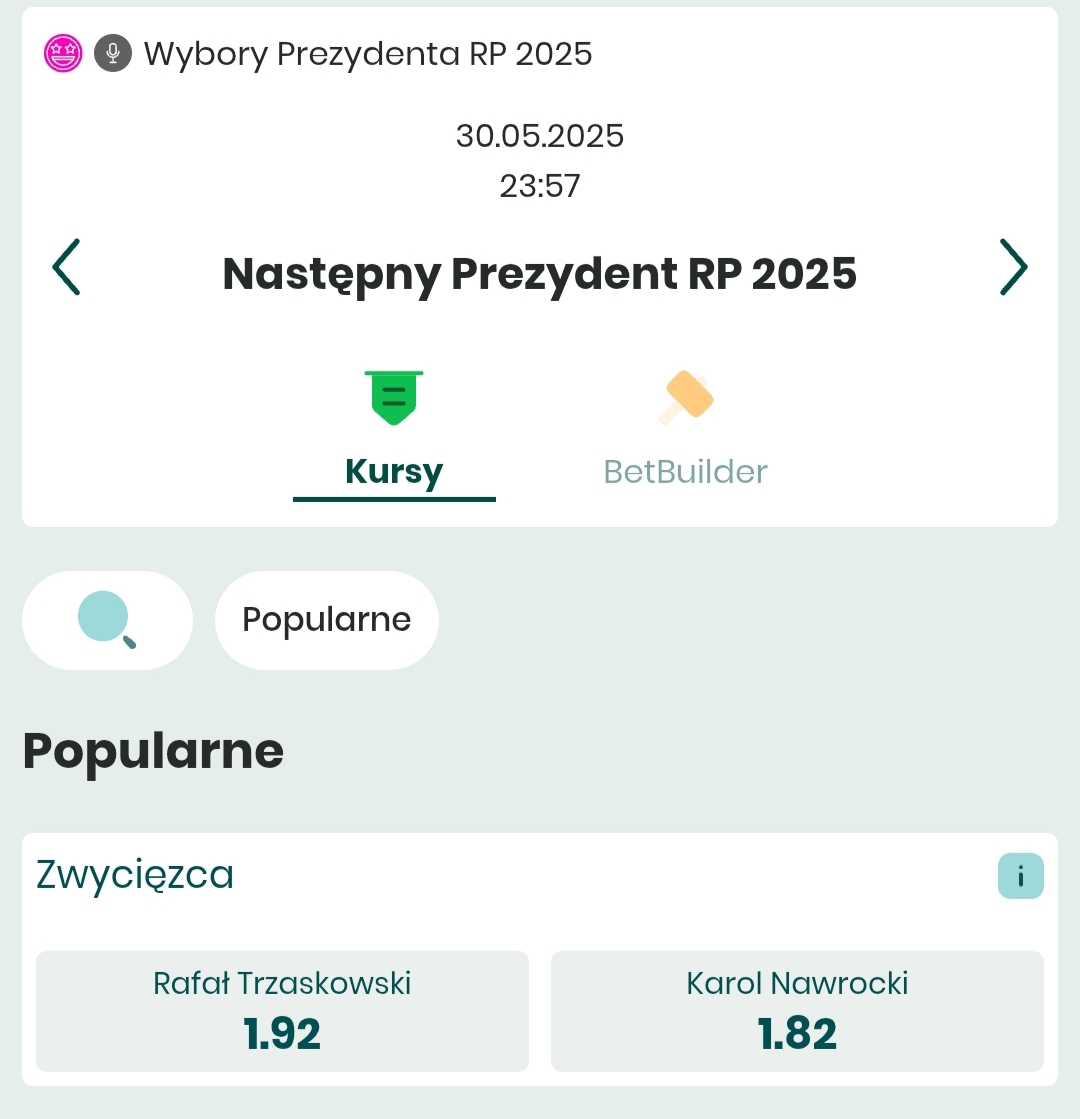This screenshot has height=1119, width=1080.
Task: Click the green Kursy odds icon
Action: (394, 397)
